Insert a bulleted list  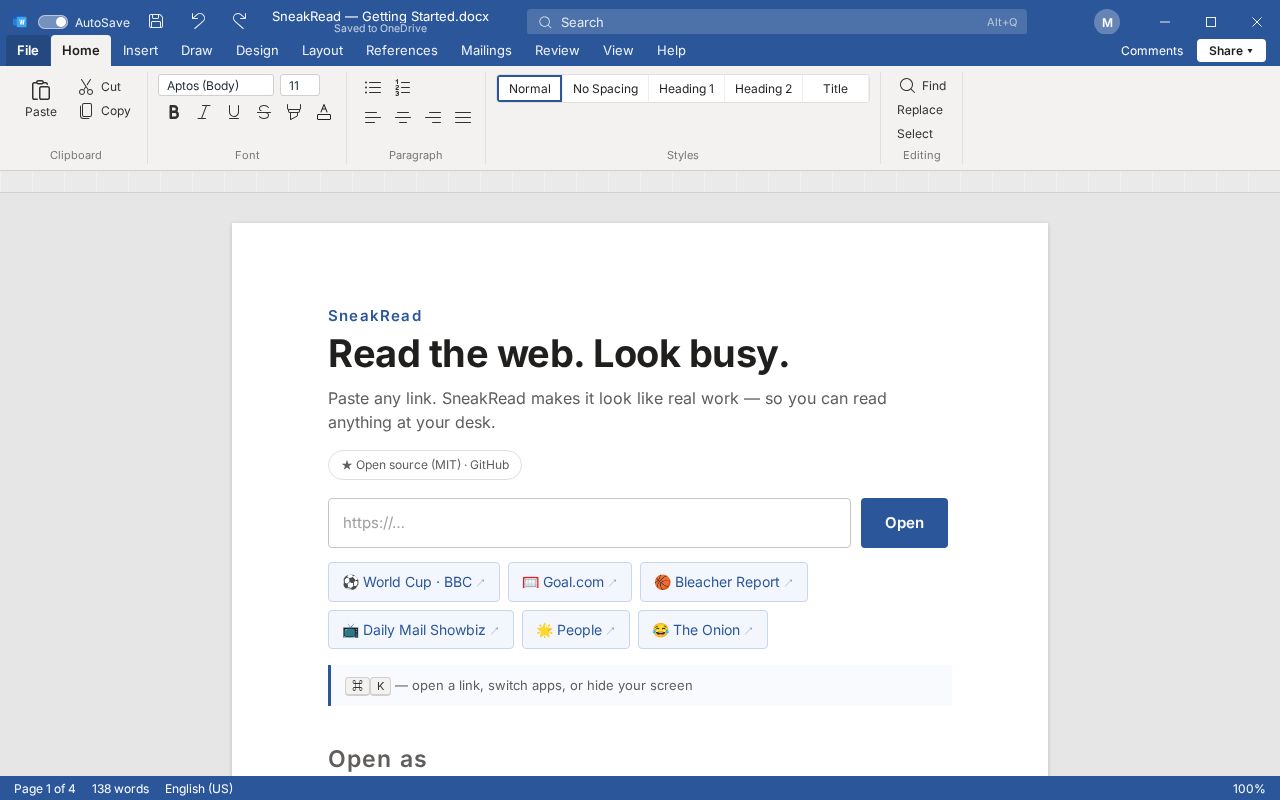click(373, 88)
